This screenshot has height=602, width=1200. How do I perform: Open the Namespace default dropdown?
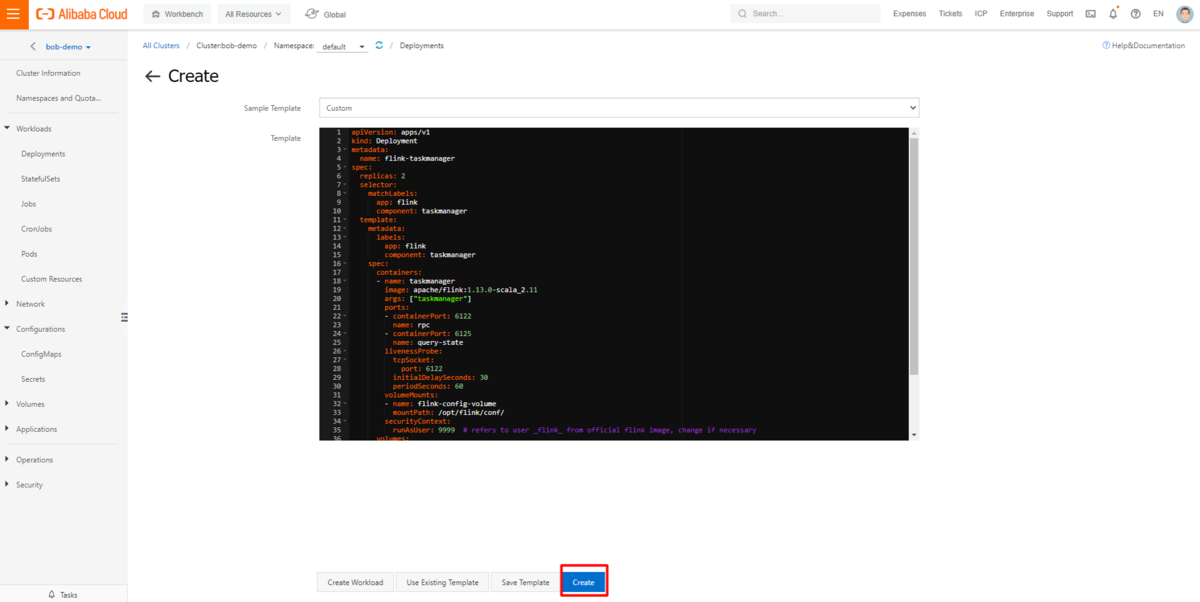point(343,47)
